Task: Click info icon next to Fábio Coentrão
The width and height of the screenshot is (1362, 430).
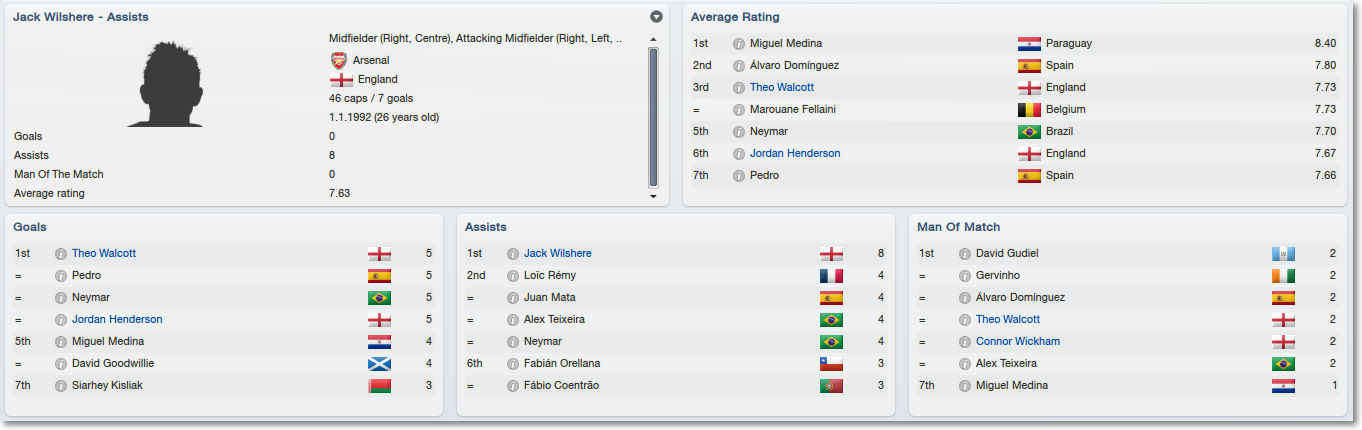Action: [513, 386]
